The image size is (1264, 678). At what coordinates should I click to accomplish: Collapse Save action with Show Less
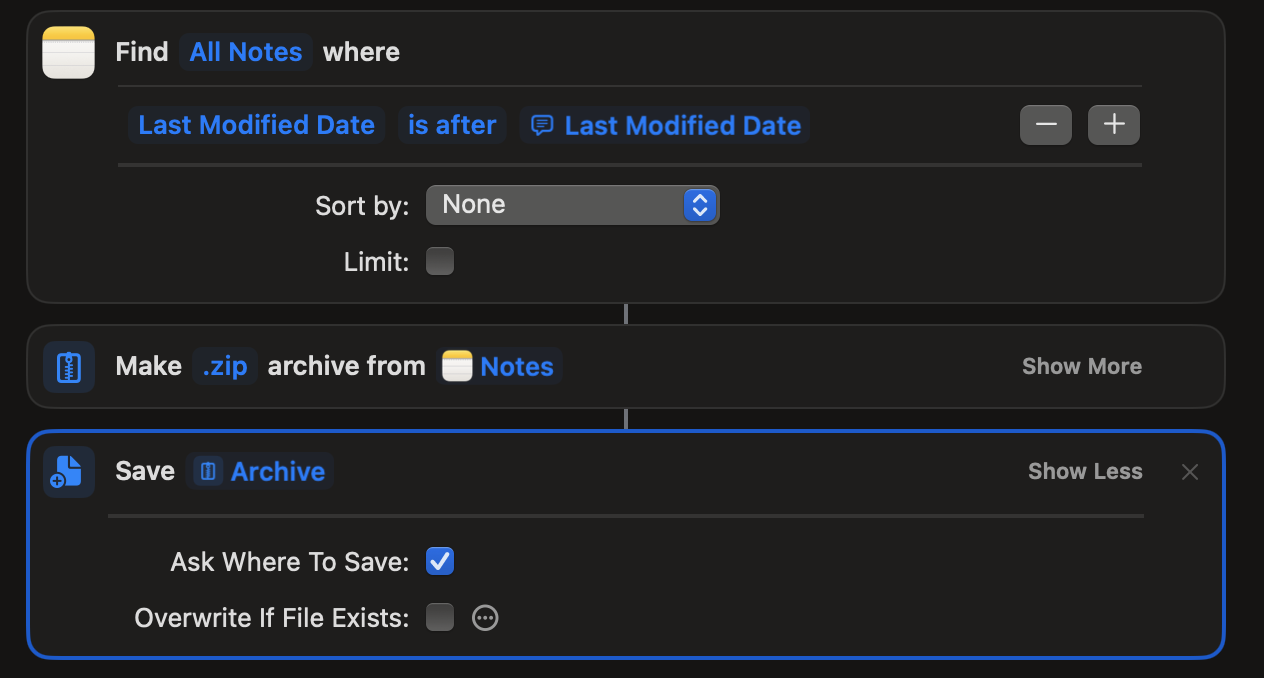(x=1085, y=472)
